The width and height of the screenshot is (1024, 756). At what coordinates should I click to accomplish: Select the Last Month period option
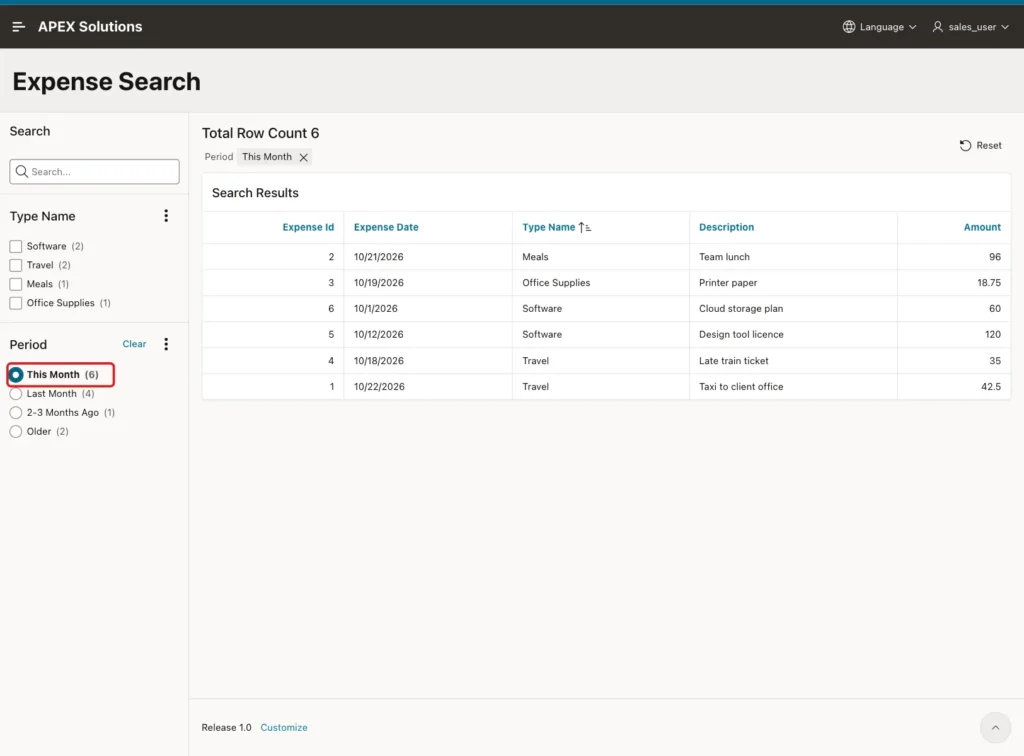(16, 394)
